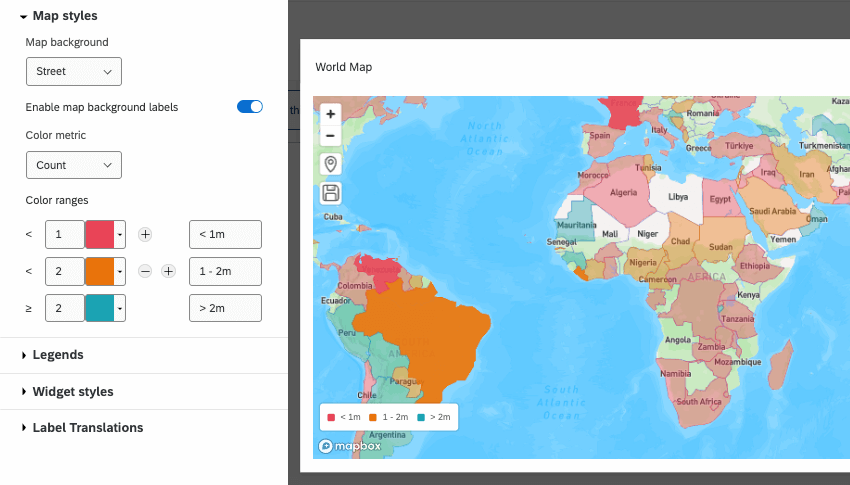Click the orange color swatch
Screen dimensions: 850x485
(100, 271)
